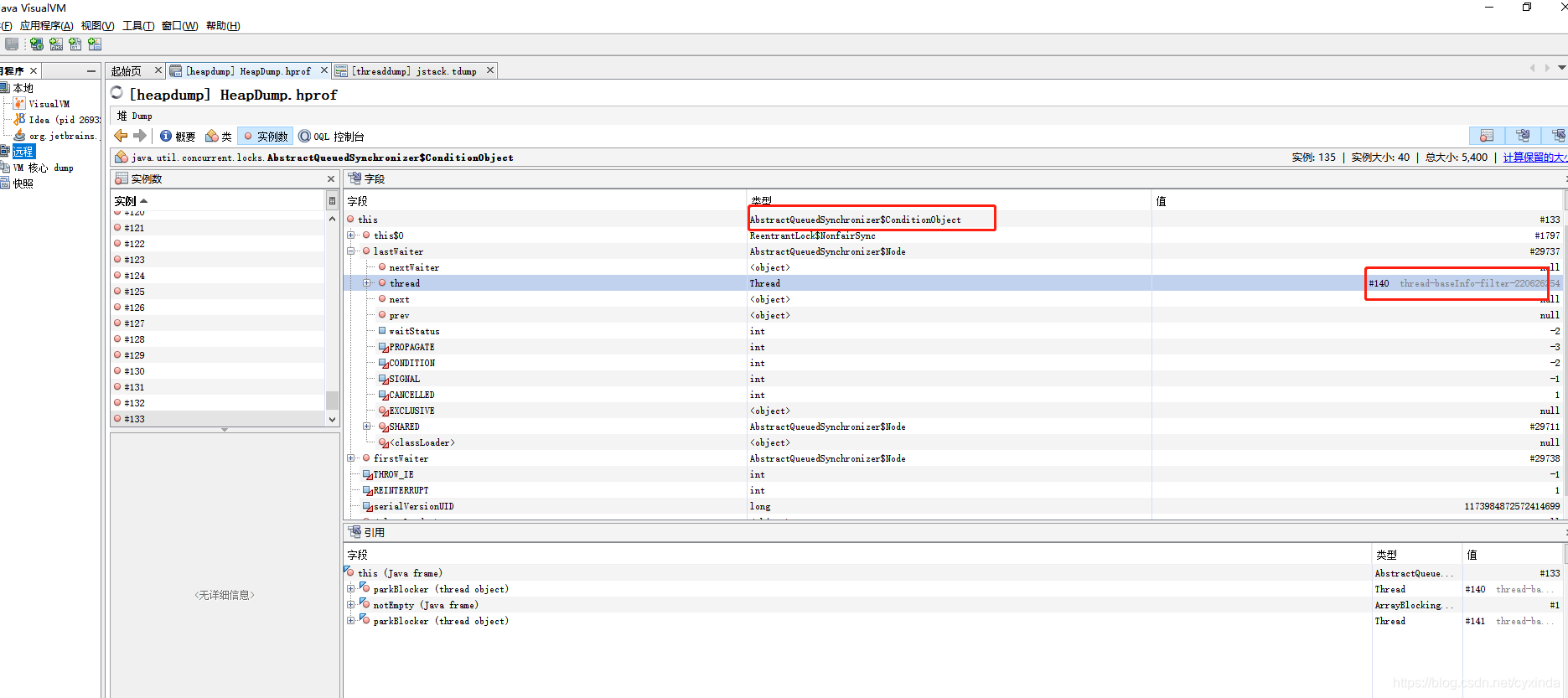The width and height of the screenshot is (1568, 698).
Task: Open the document tabs dropdown arrow
Action: pyautogui.click(x=1562, y=67)
